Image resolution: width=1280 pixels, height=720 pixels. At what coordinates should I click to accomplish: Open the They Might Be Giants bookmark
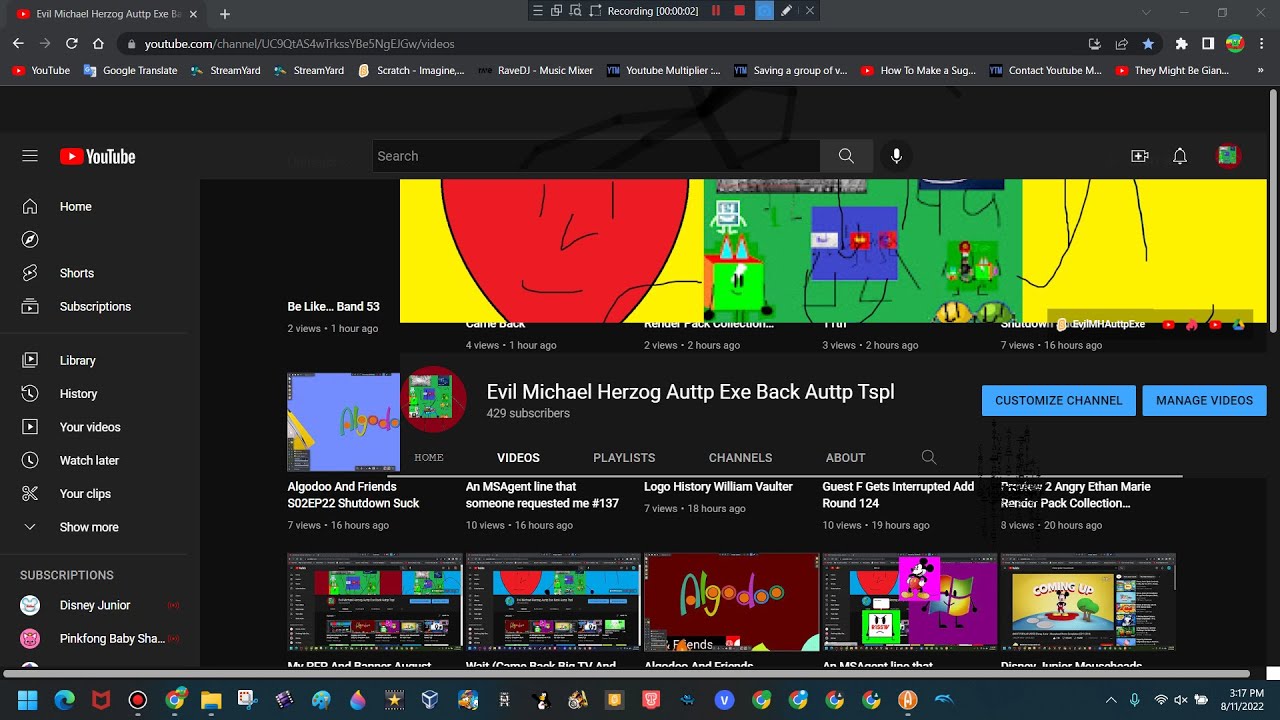point(1173,71)
